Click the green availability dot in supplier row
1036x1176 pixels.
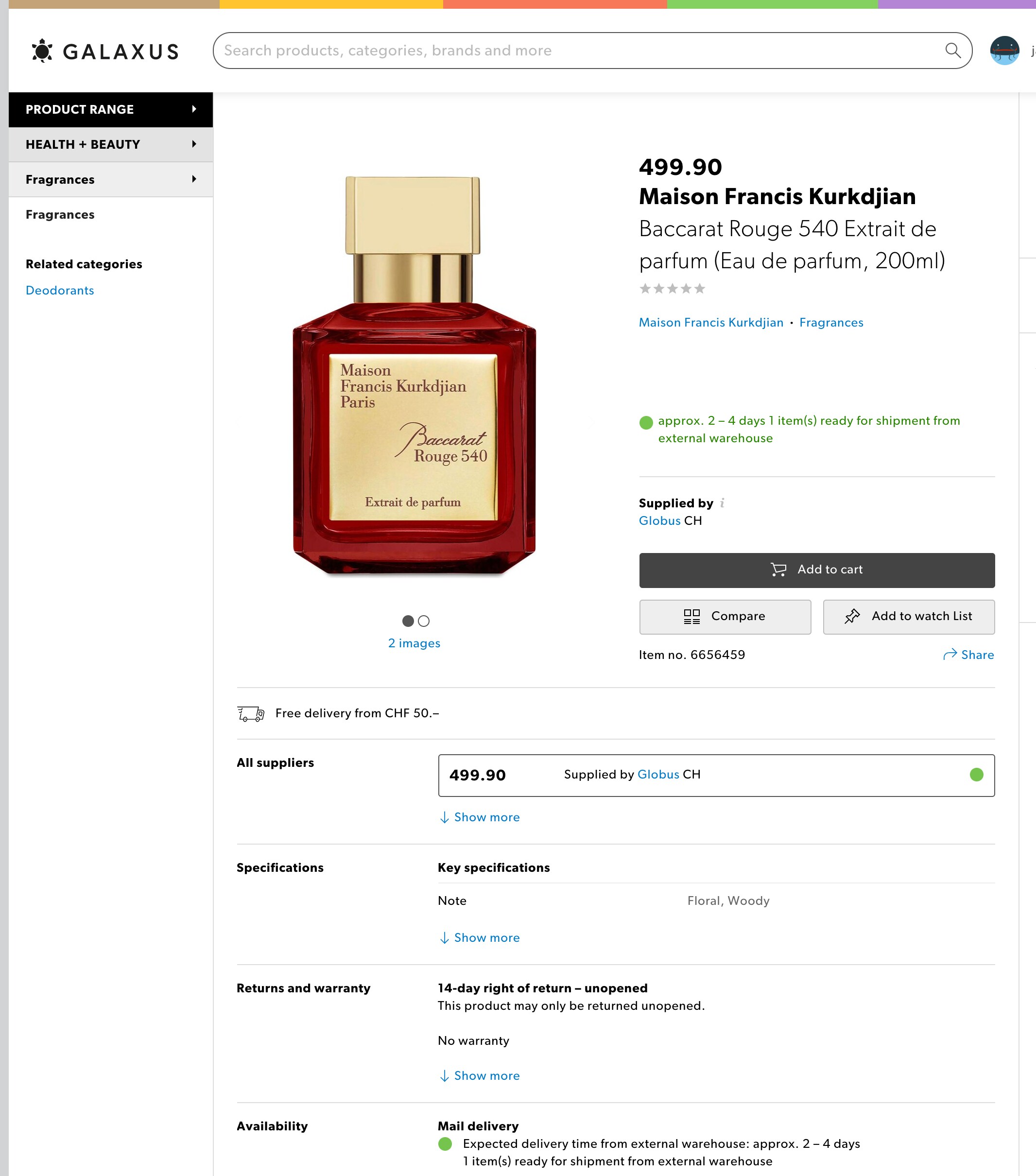click(976, 775)
